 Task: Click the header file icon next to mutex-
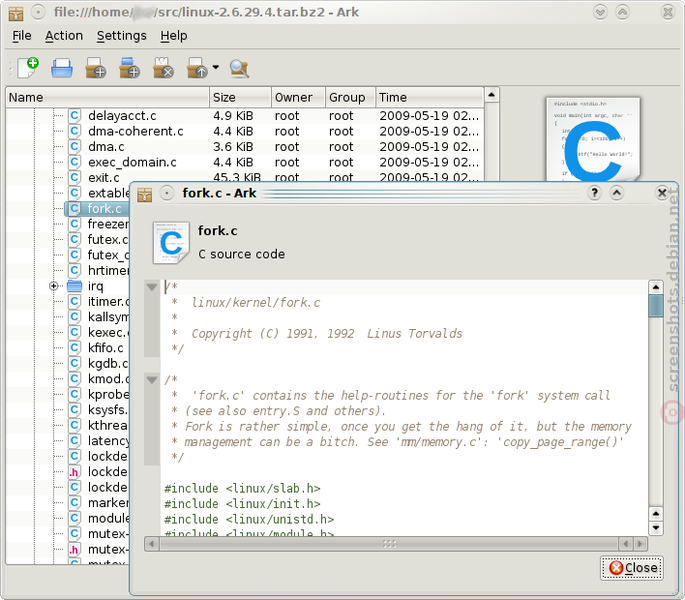75,549
